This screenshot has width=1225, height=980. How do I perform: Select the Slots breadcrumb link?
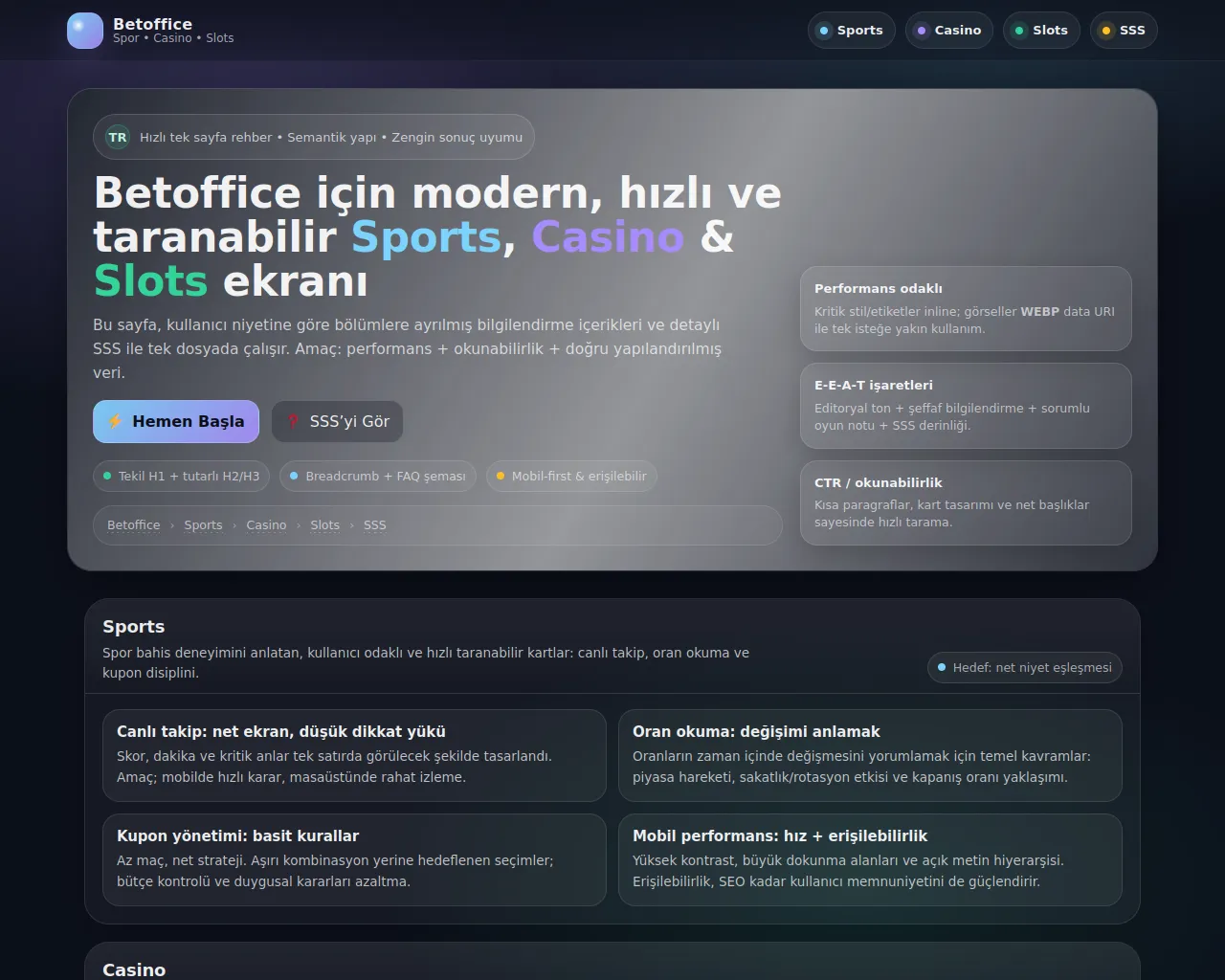324,525
